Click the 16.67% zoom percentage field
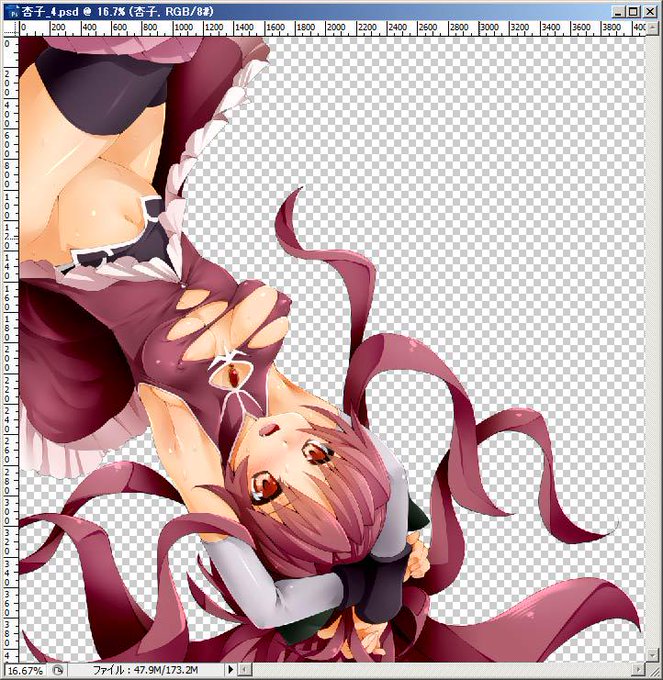Screen dimensions: 663x680 pos(24,670)
